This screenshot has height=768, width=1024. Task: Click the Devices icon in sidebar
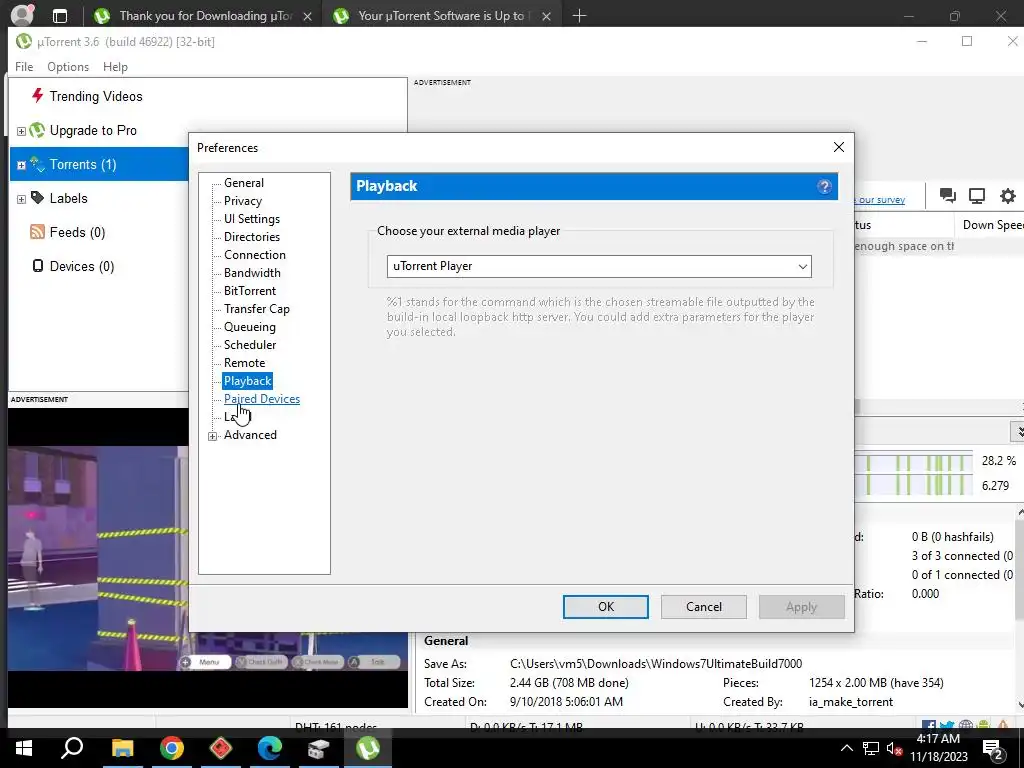pyautogui.click(x=38, y=266)
